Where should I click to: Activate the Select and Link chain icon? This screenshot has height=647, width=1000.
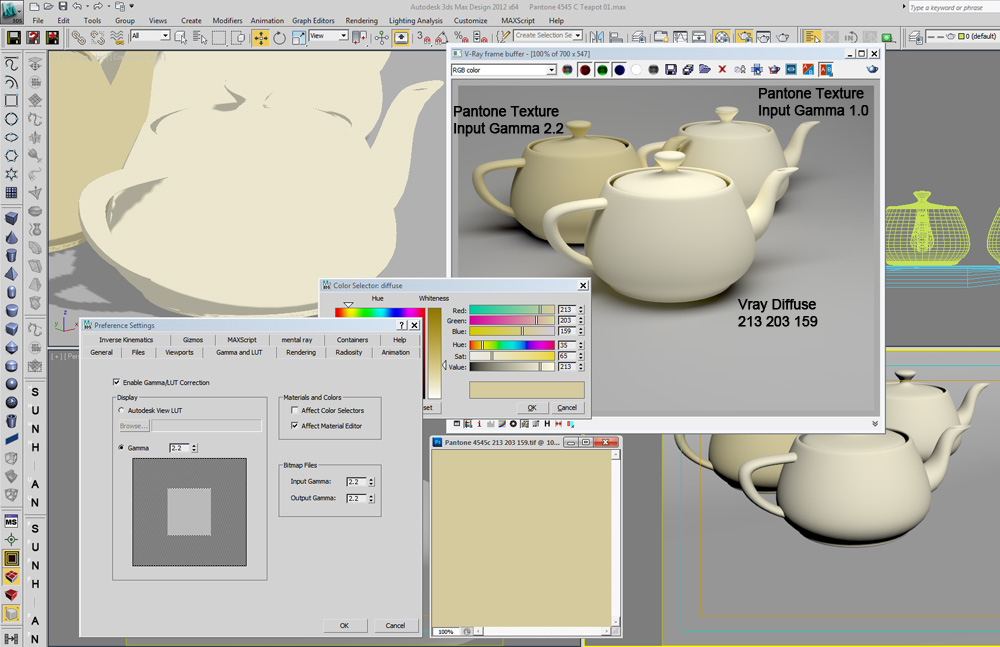click(78, 38)
